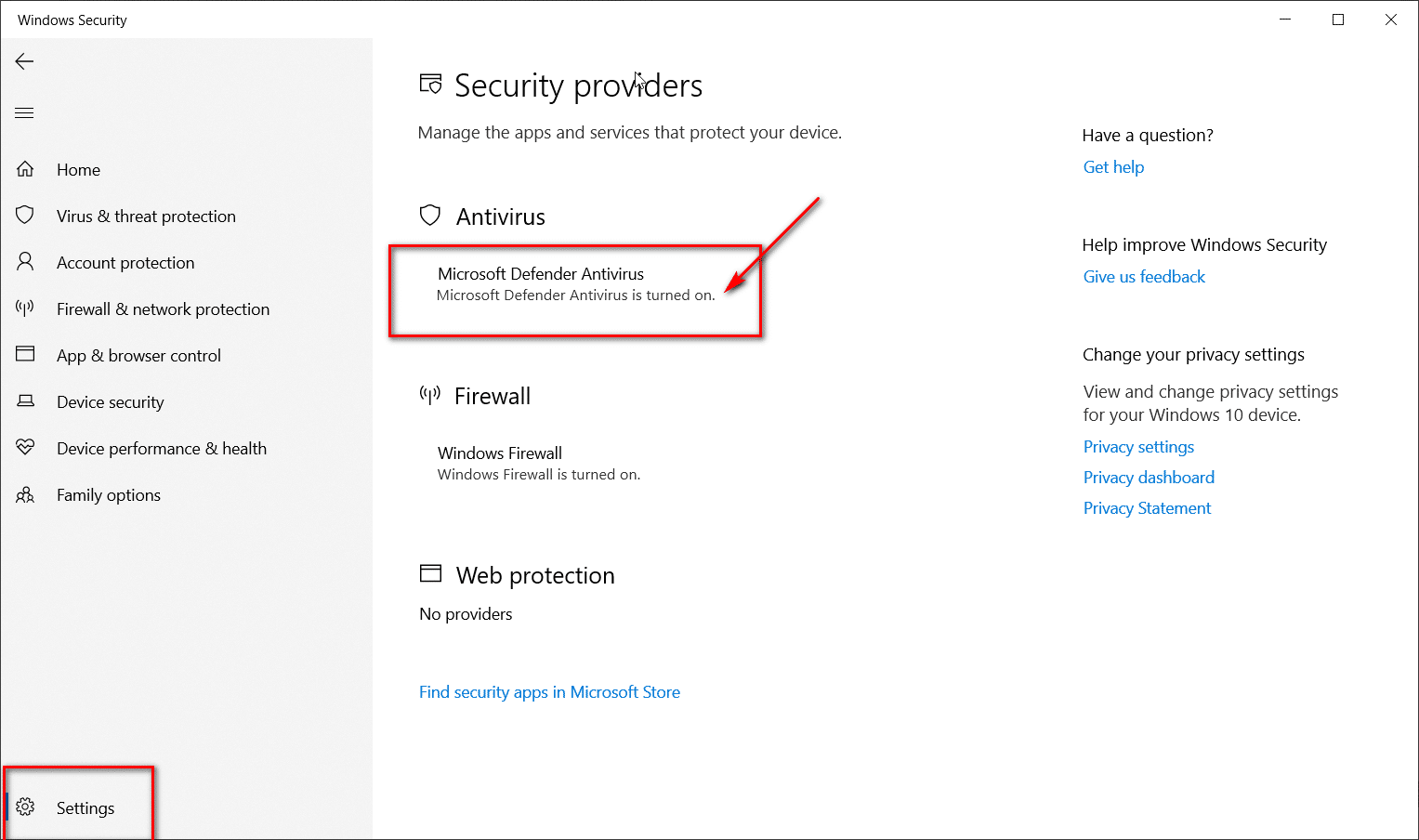
Task: Click the Firewall & network antenna icon
Action: (25, 308)
